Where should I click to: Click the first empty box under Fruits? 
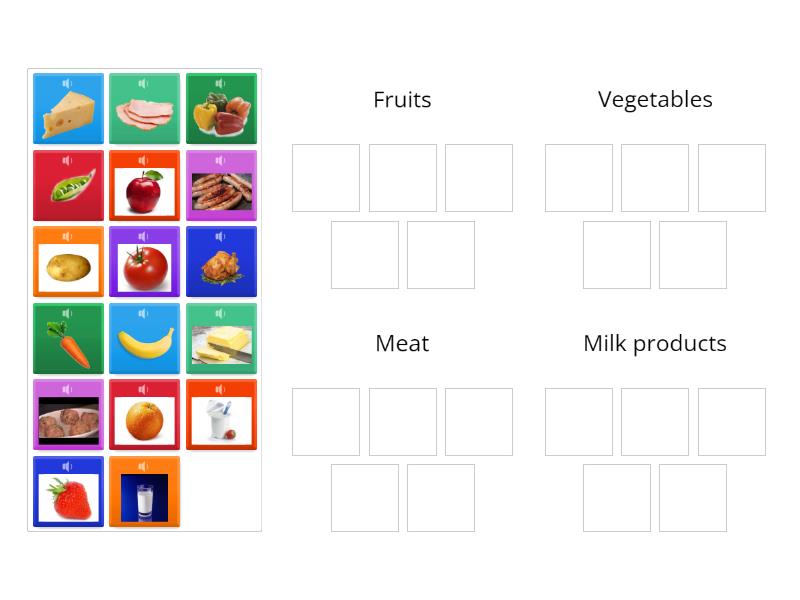point(326,178)
